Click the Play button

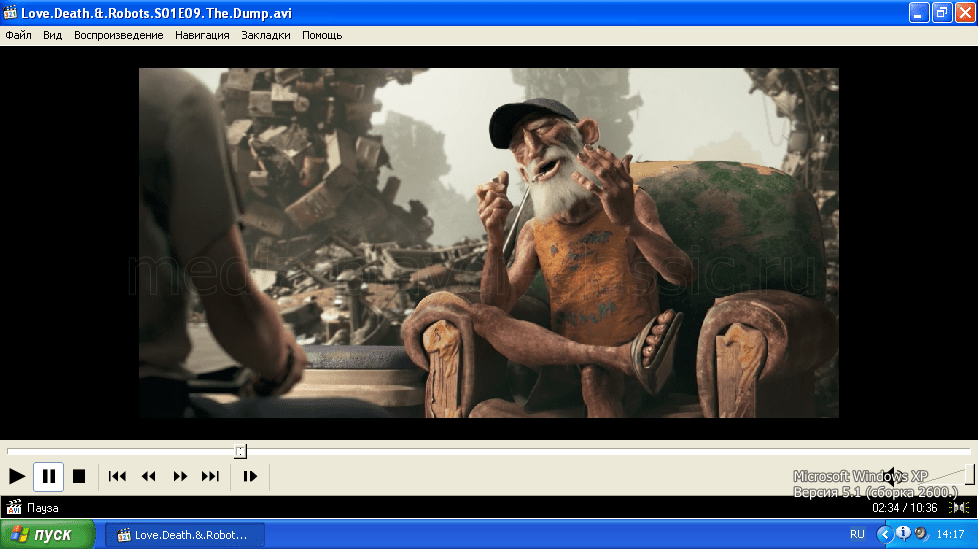pos(17,477)
